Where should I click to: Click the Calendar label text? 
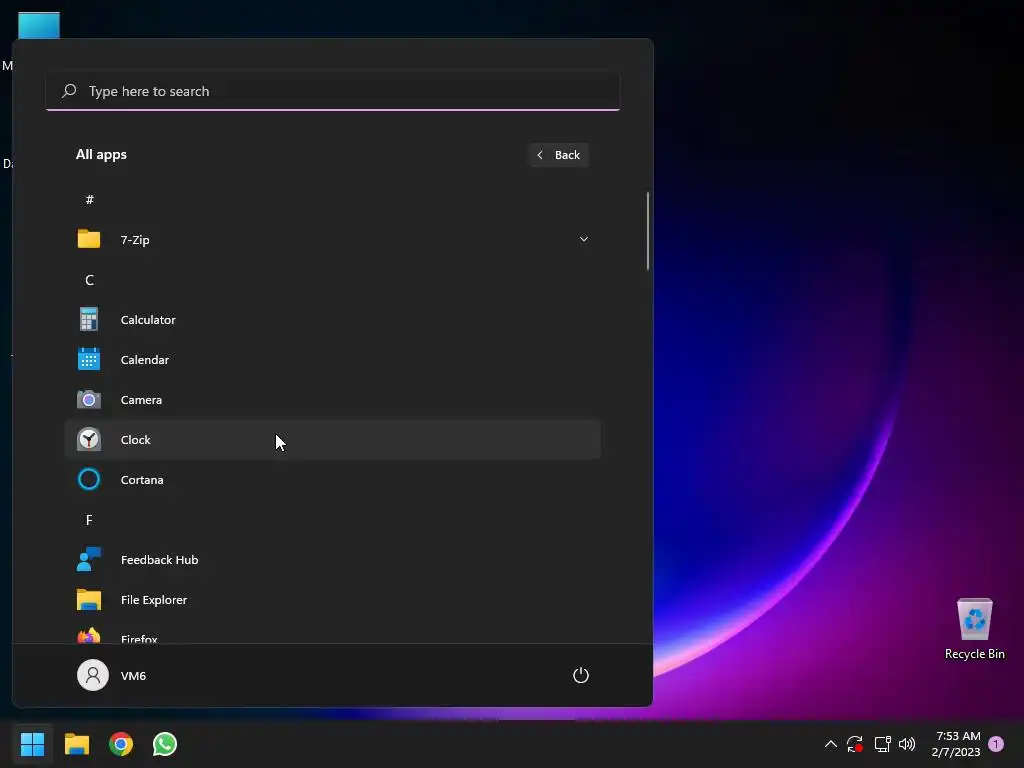point(145,360)
